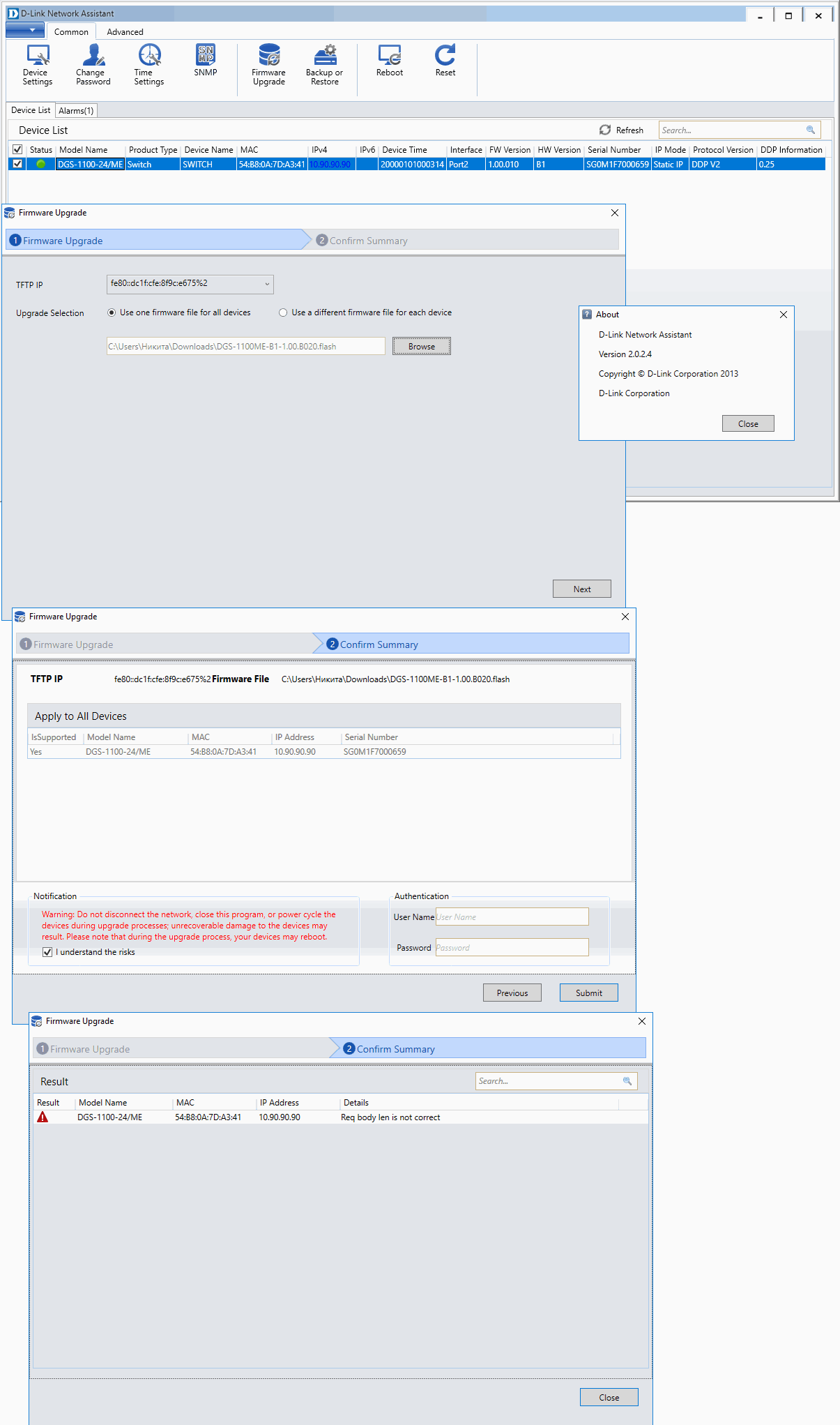Open Backup or Restore tool
Image resolution: width=840 pixels, height=1425 pixels.
pyautogui.click(x=324, y=65)
